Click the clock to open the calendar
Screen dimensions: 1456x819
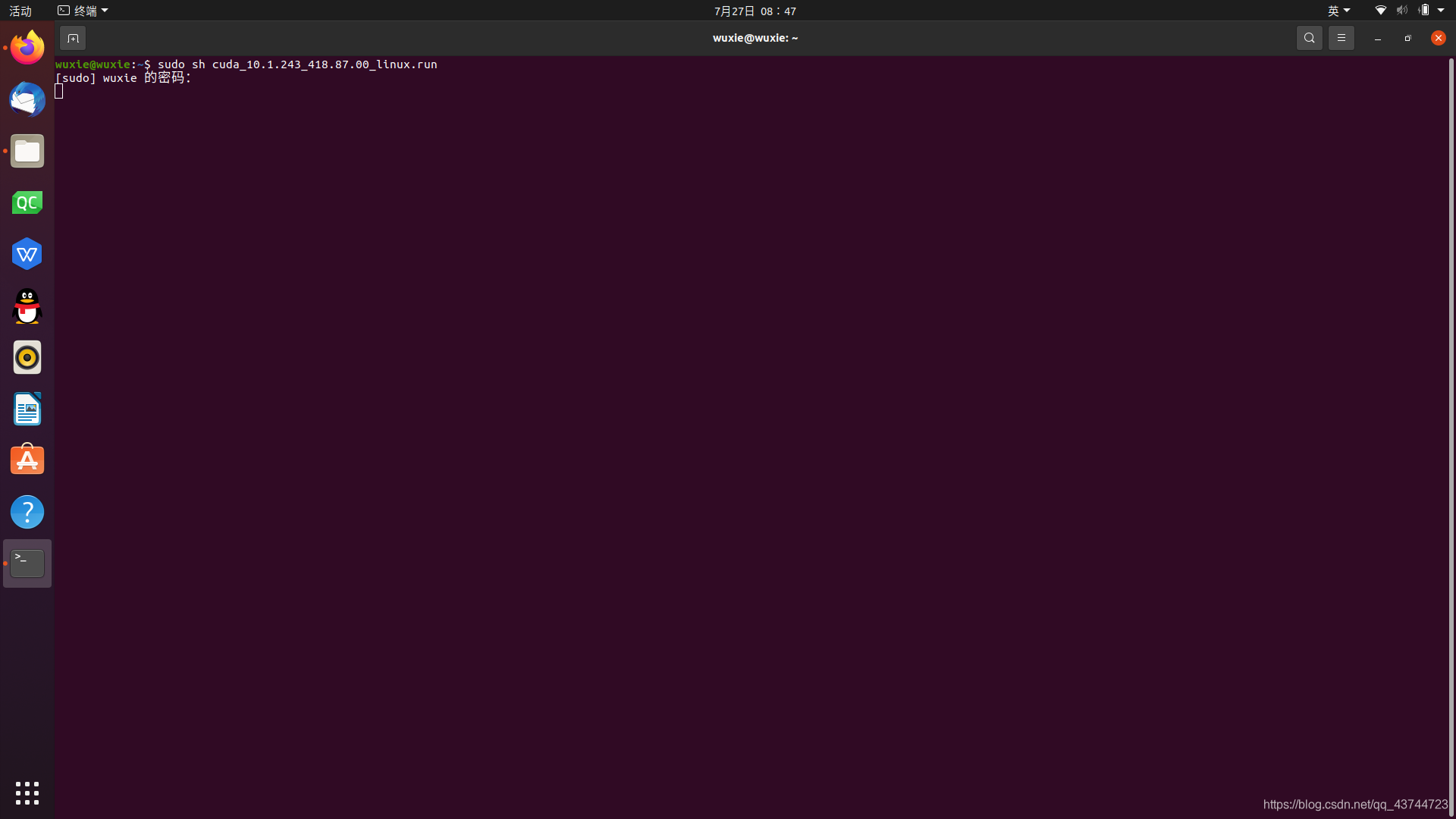[x=754, y=11]
